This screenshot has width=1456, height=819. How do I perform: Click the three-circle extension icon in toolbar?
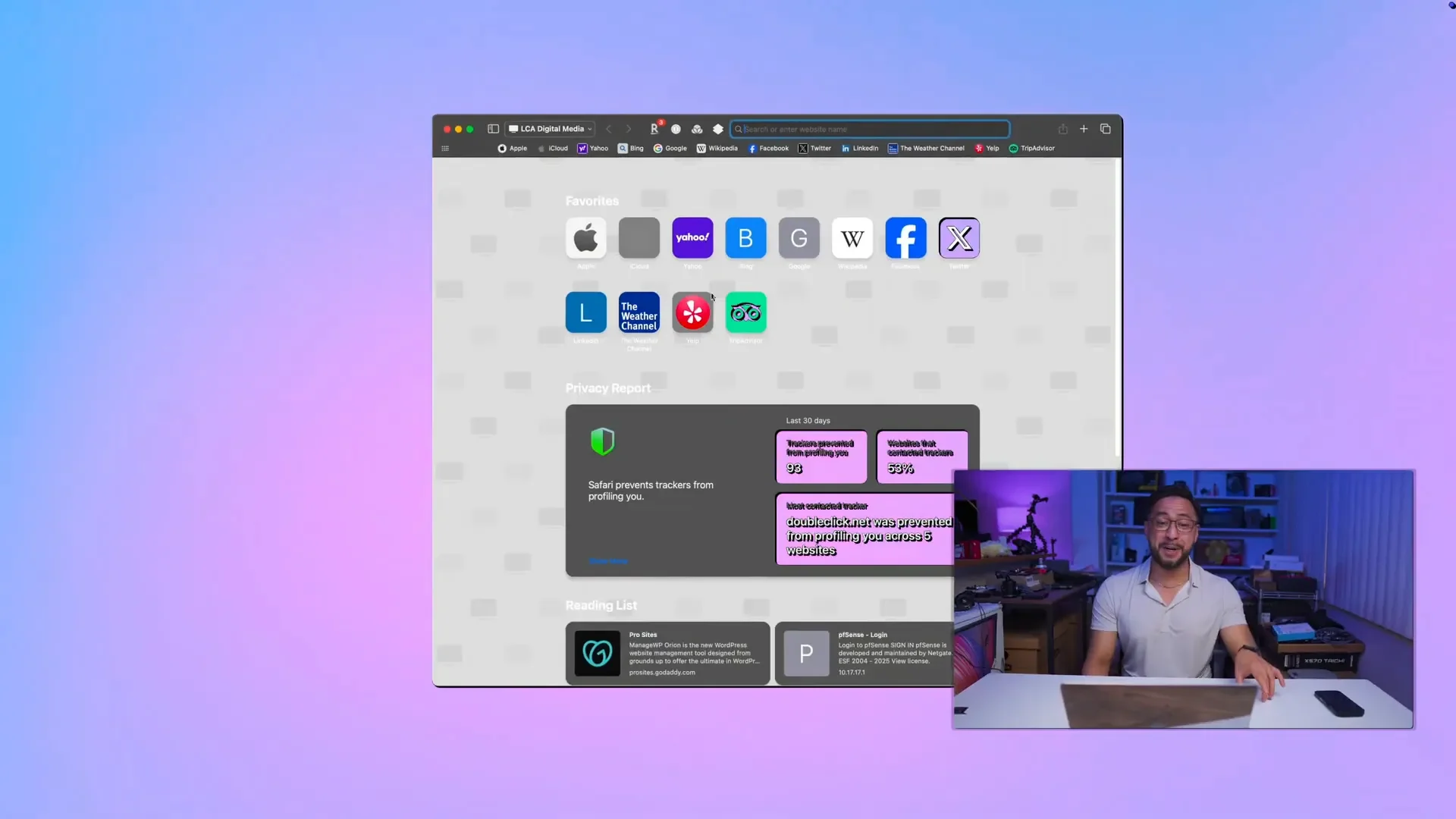pyautogui.click(x=697, y=129)
